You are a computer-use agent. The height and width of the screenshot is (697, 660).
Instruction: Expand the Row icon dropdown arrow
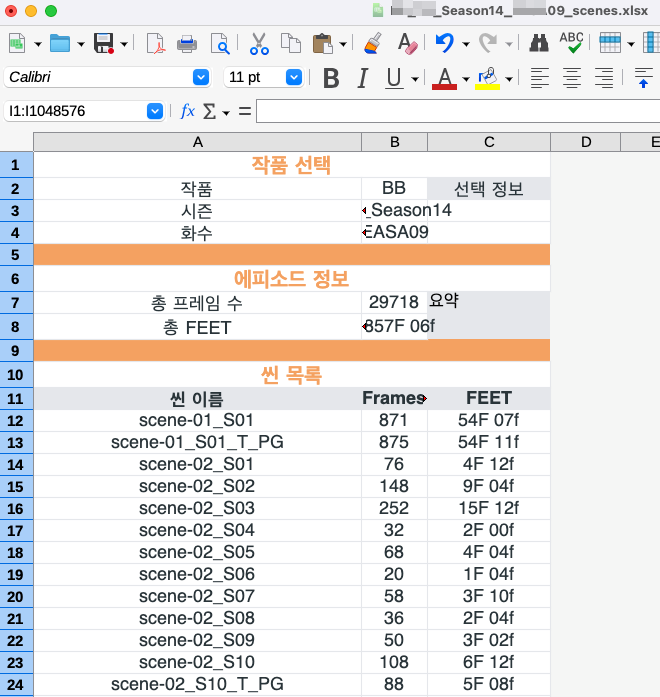pyautogui.click(x=631, y=44)
